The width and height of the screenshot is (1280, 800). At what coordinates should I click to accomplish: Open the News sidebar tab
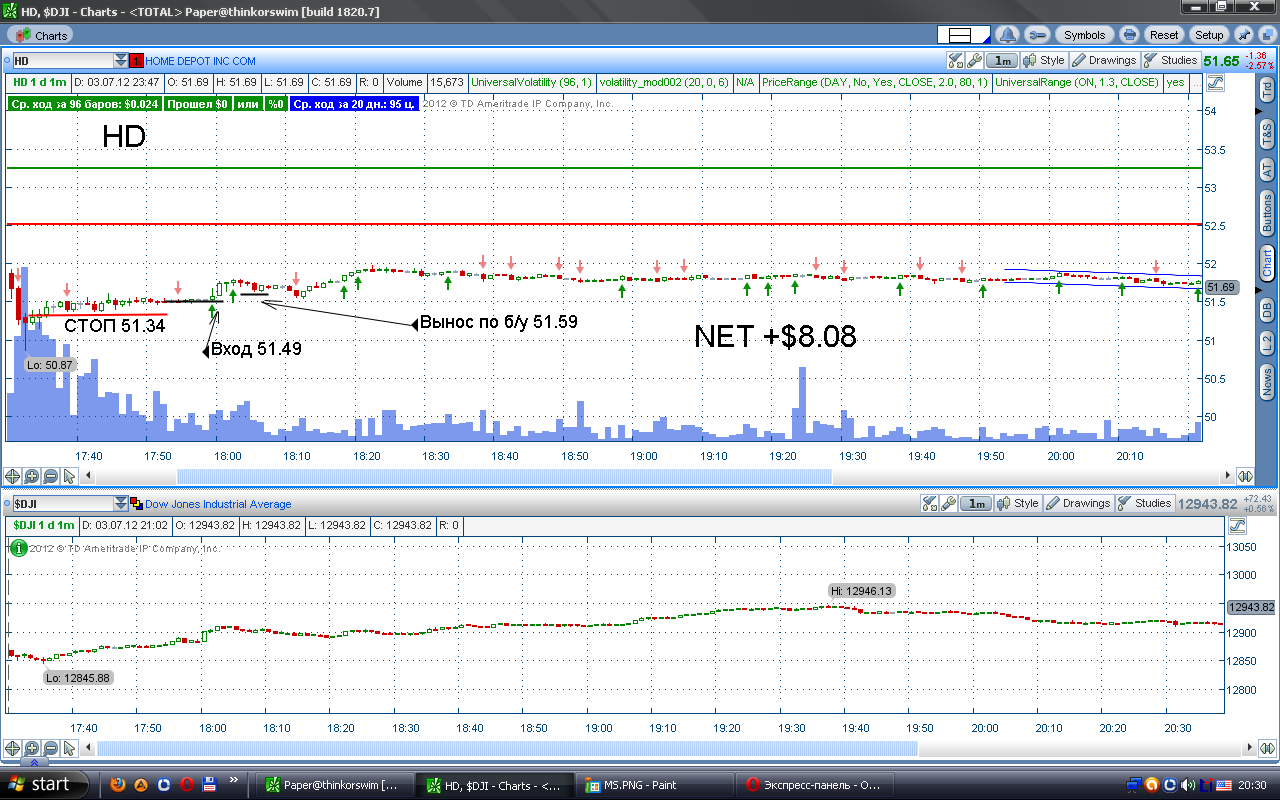click(1267, 380)
